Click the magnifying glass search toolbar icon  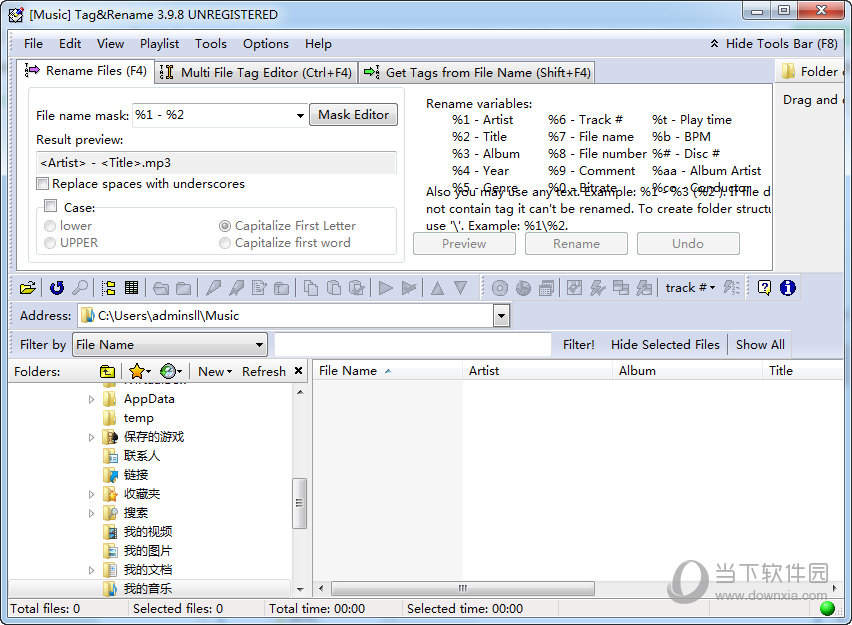[80, 288]
